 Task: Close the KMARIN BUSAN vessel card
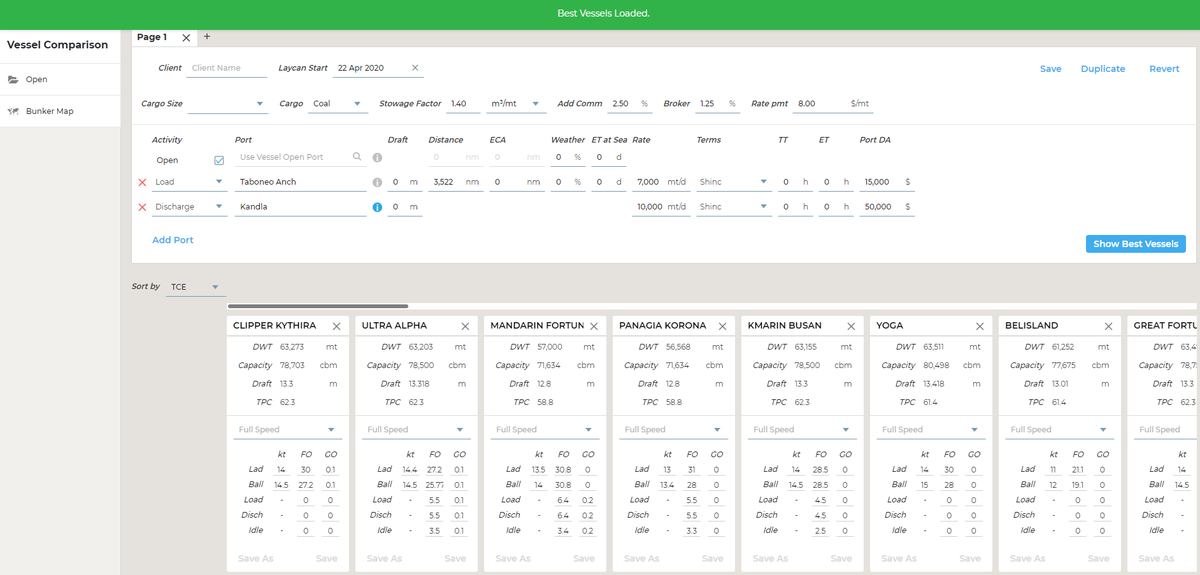851,326
